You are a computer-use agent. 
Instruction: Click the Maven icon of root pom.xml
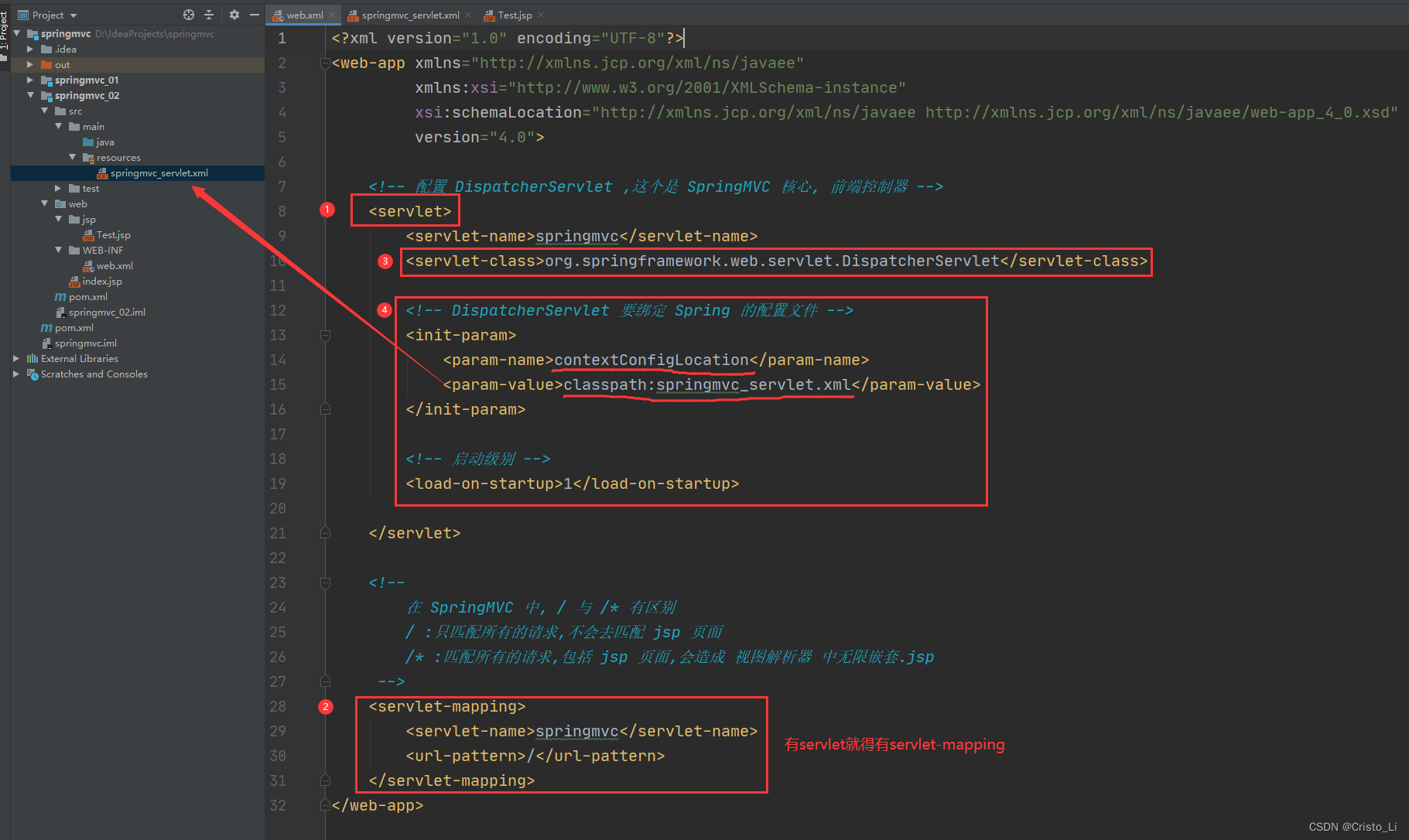point(46,327)
